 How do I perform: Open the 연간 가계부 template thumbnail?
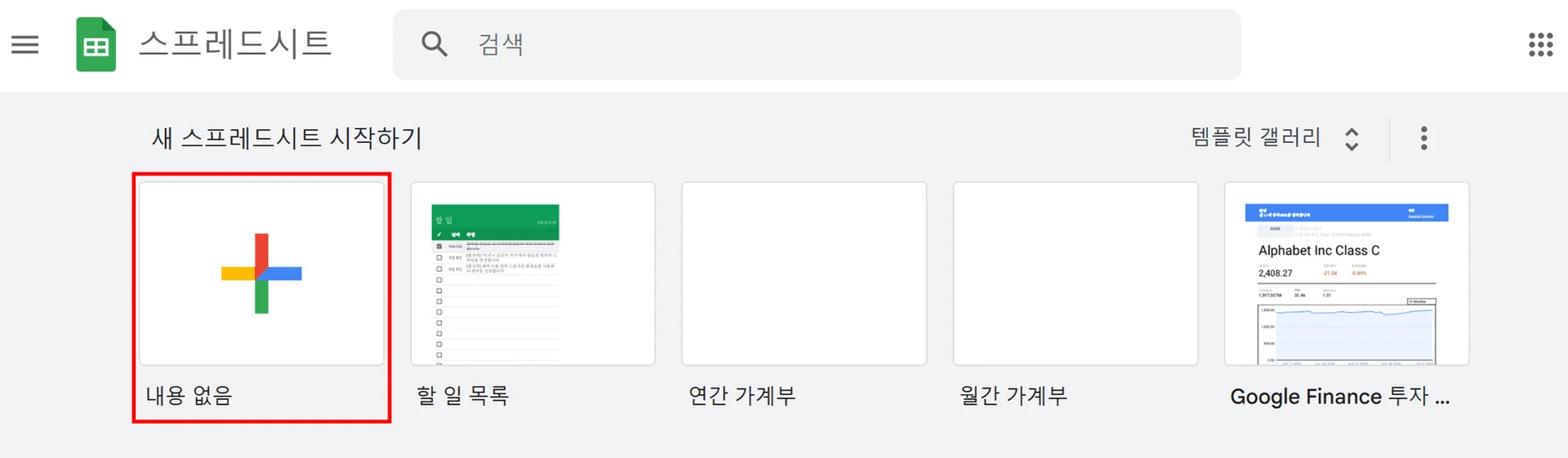click(x=804, y=273)
